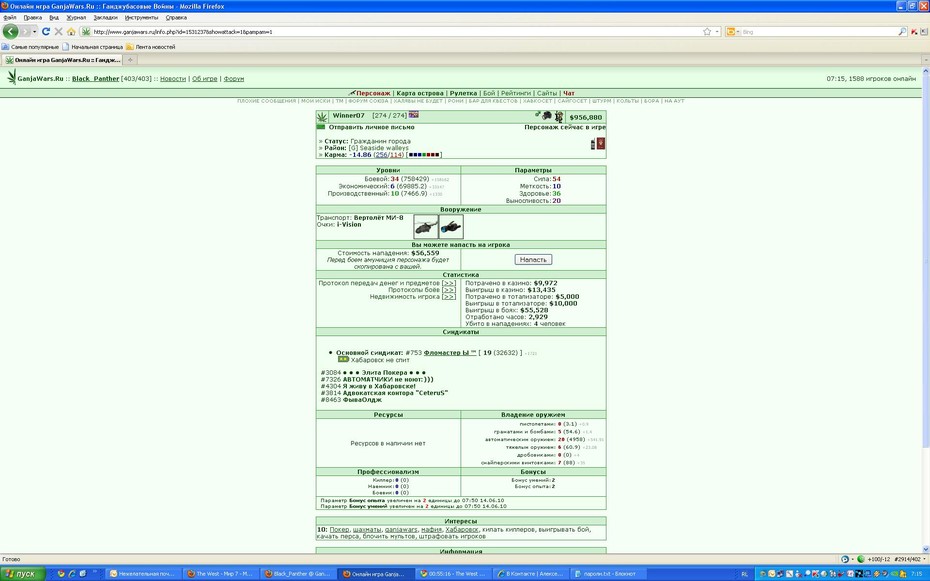Open МОИ ИСКИ shortcut link

point(316,101)
